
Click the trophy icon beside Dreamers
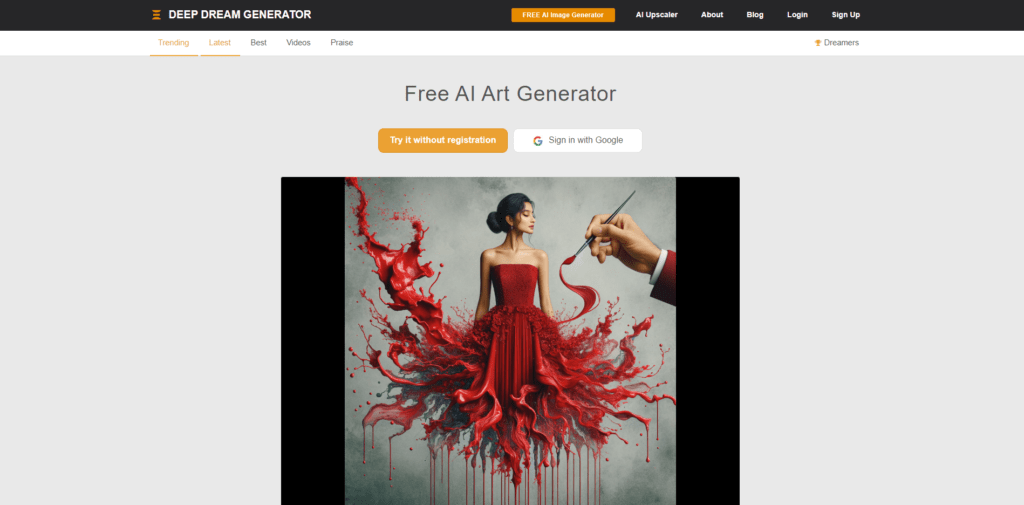pyautogui.click(x=818, y=43)
